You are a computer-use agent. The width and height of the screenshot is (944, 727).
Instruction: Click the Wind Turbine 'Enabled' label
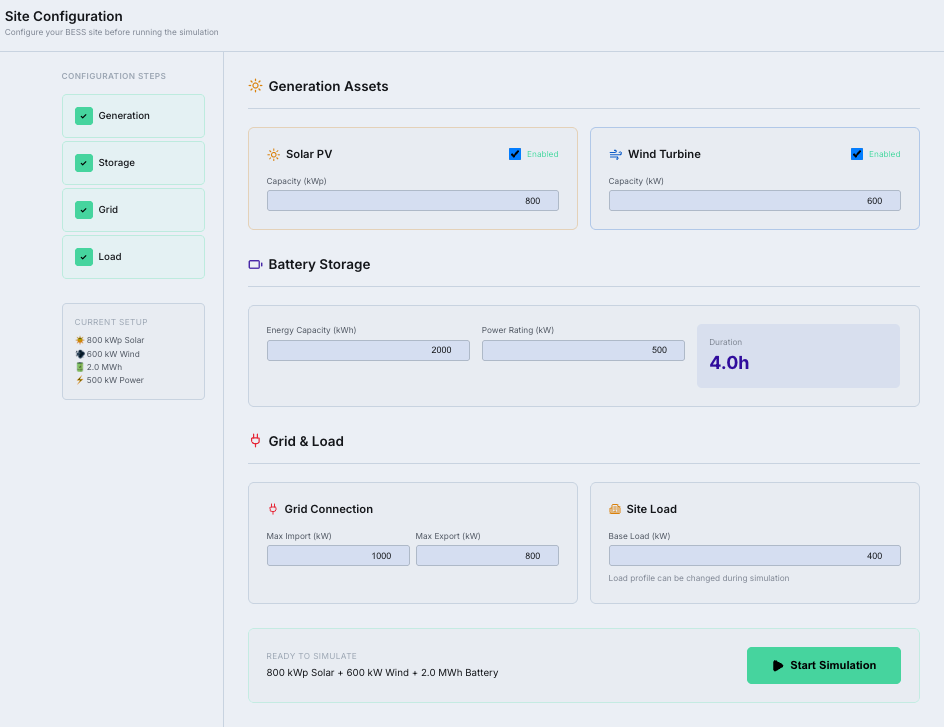884,154
